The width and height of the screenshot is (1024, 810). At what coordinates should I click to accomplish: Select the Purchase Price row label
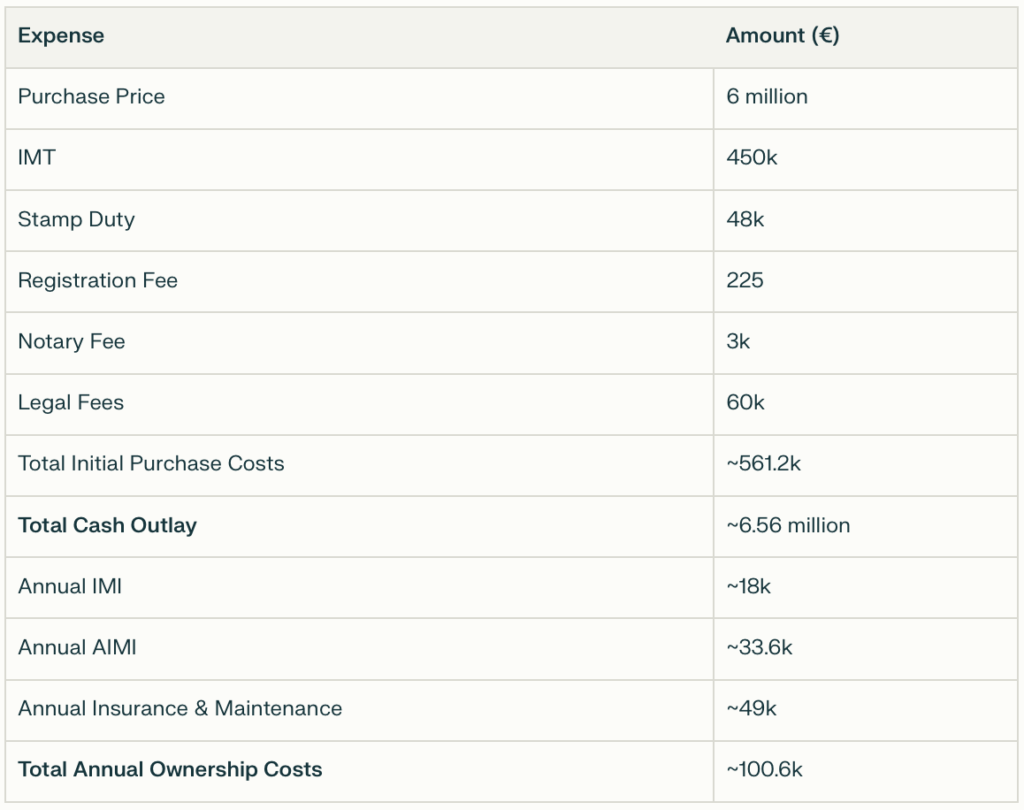coord(90,97)
